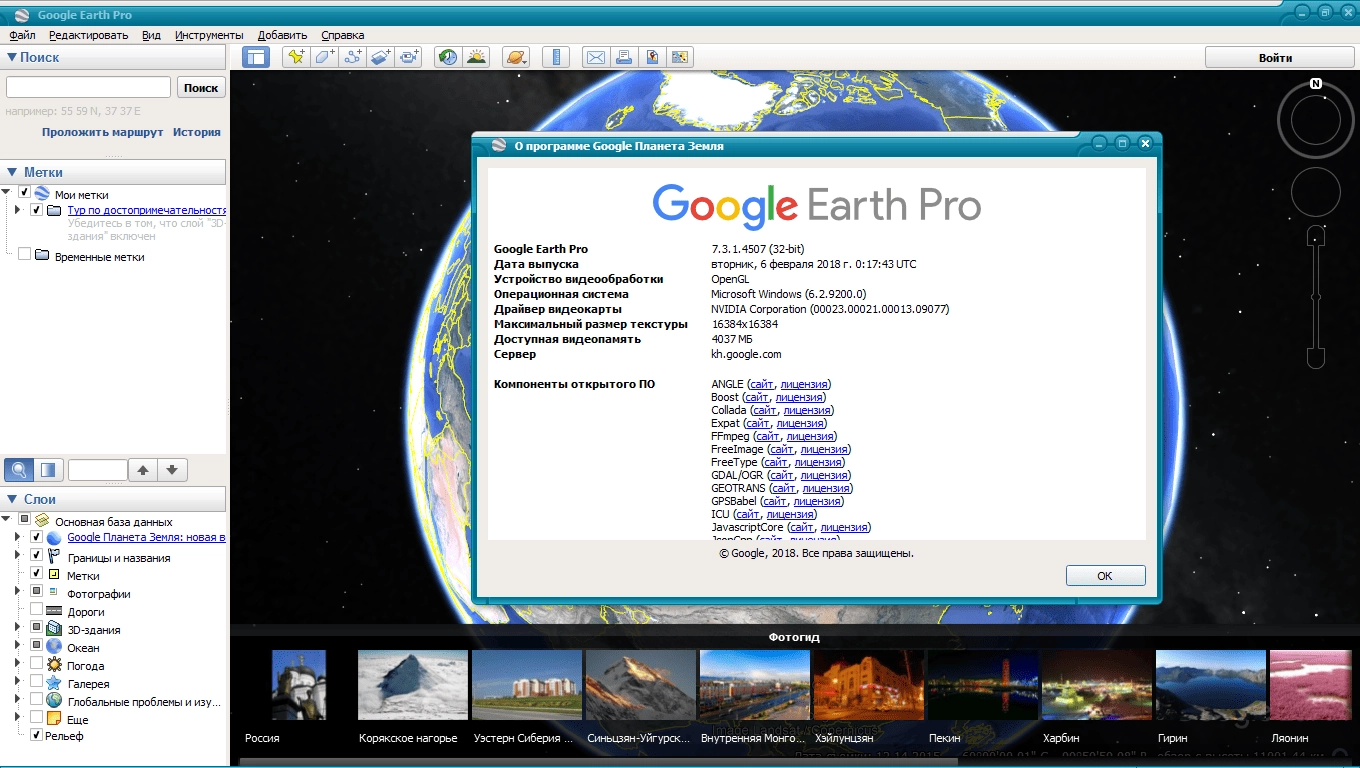Open the Вид menu
This screenshot has height=768, width=1360.
(x=151, y=35)
